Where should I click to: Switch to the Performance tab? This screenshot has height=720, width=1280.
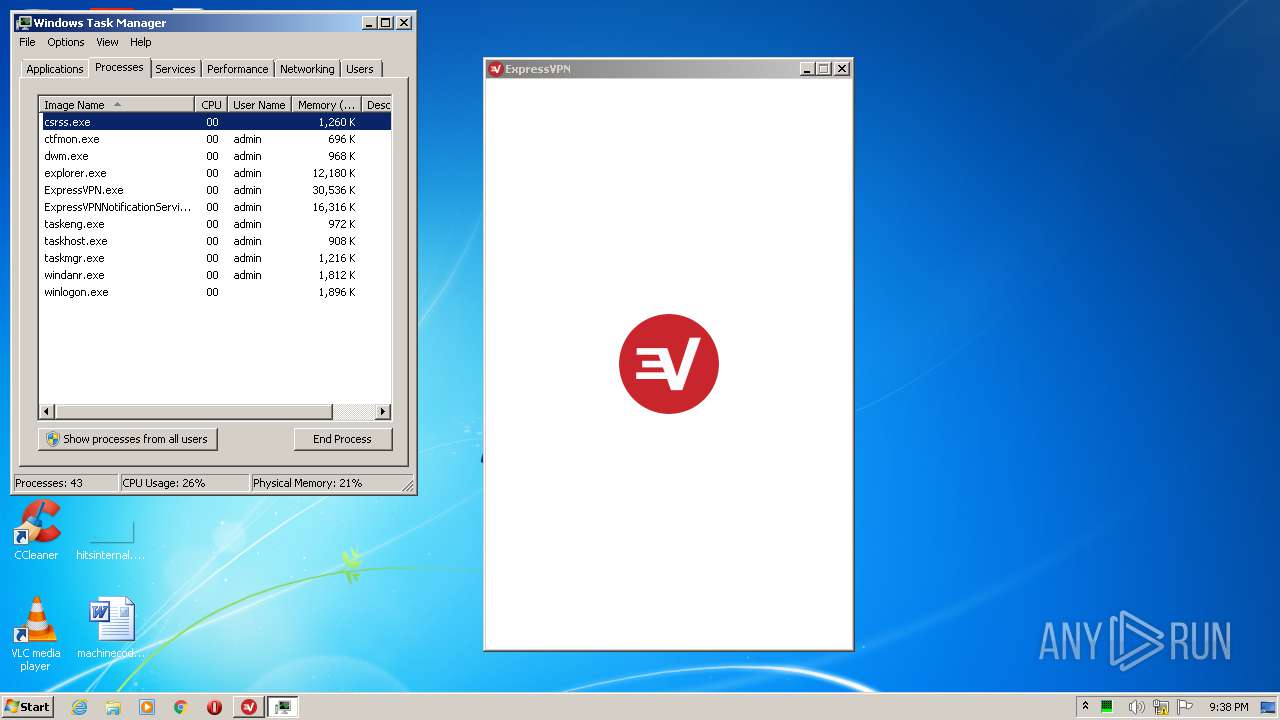238,69
